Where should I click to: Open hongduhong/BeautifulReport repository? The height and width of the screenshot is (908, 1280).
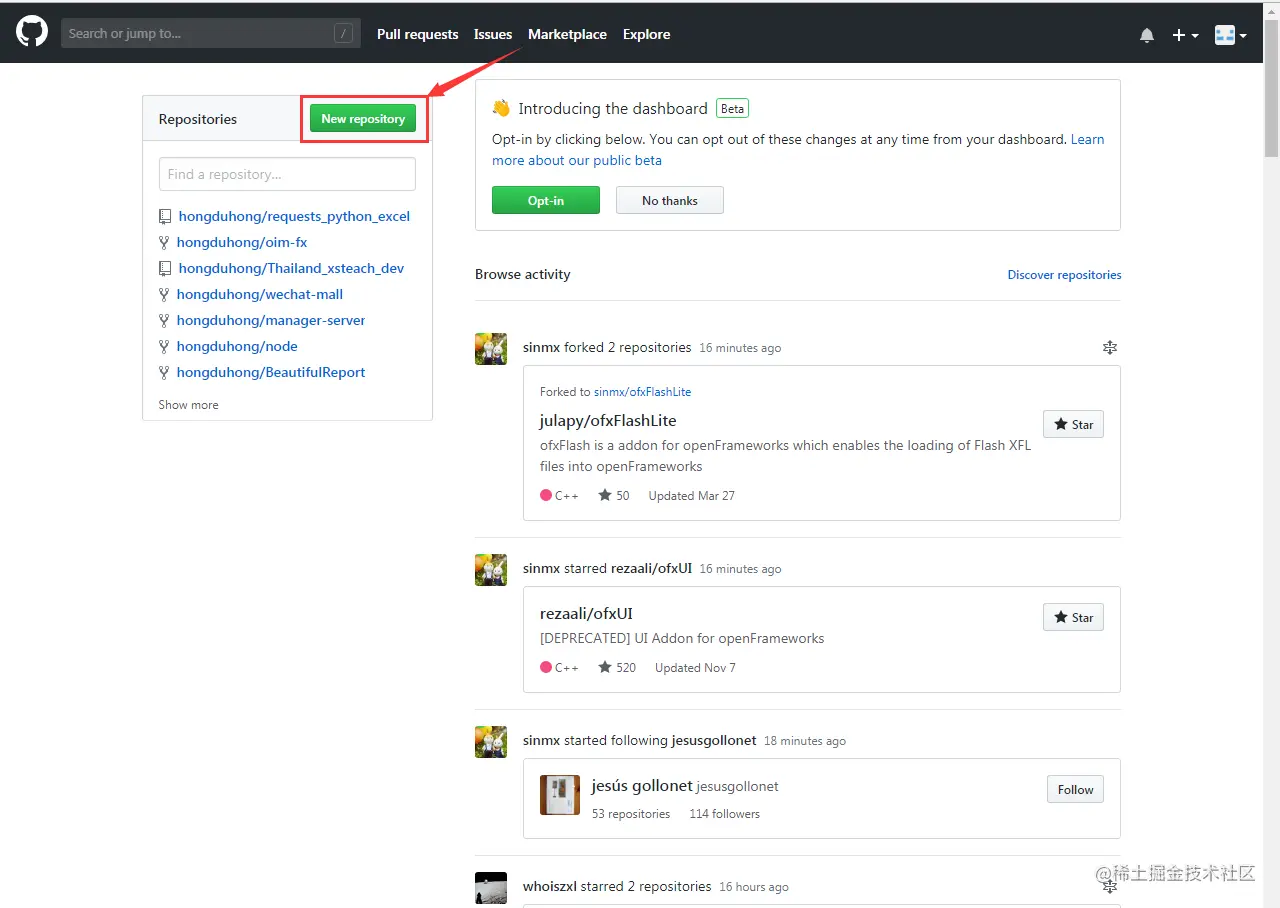tap(271, 372)
